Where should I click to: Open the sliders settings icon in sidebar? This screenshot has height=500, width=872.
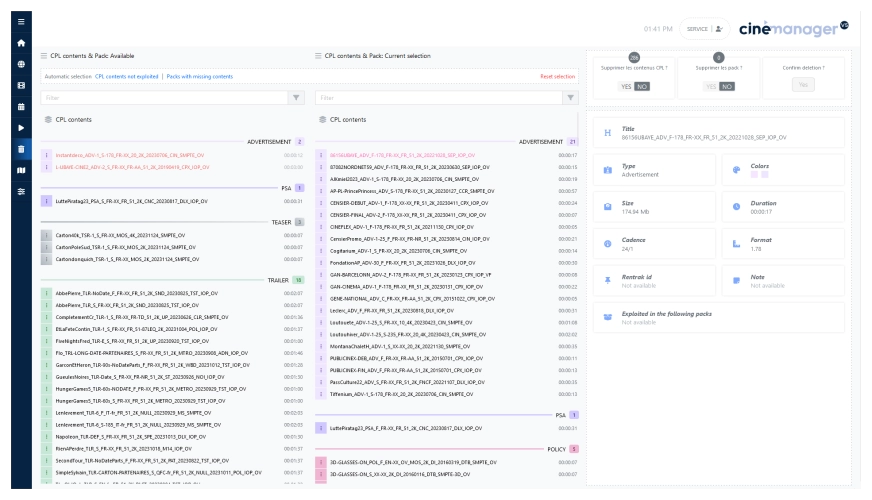20,191
